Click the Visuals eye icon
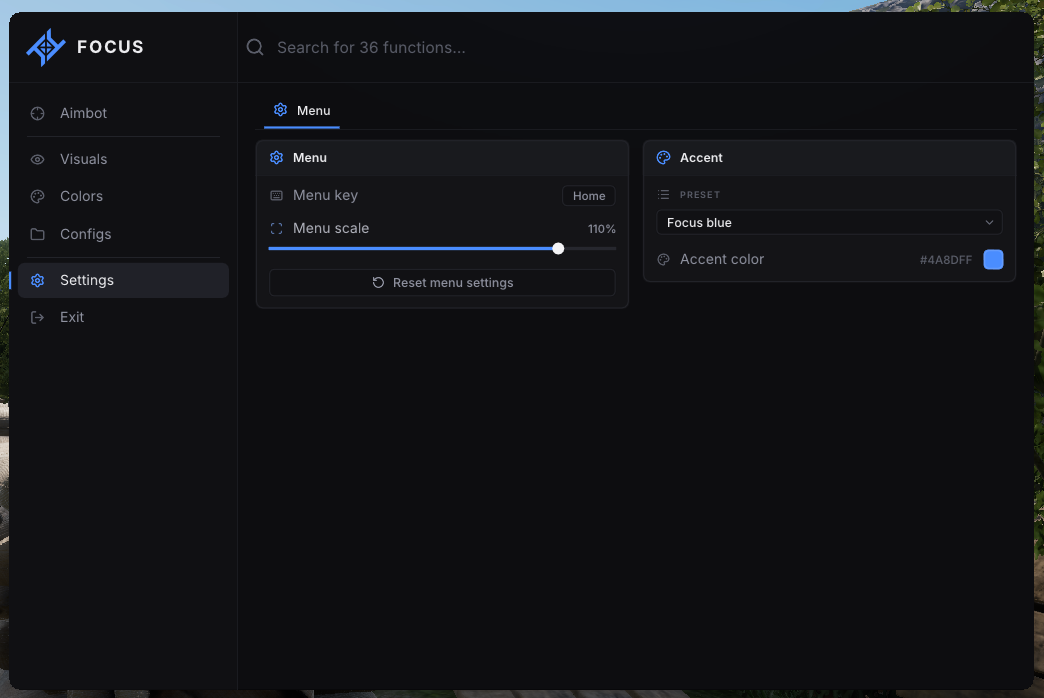 pyautogui.click(x=37, y=159)
